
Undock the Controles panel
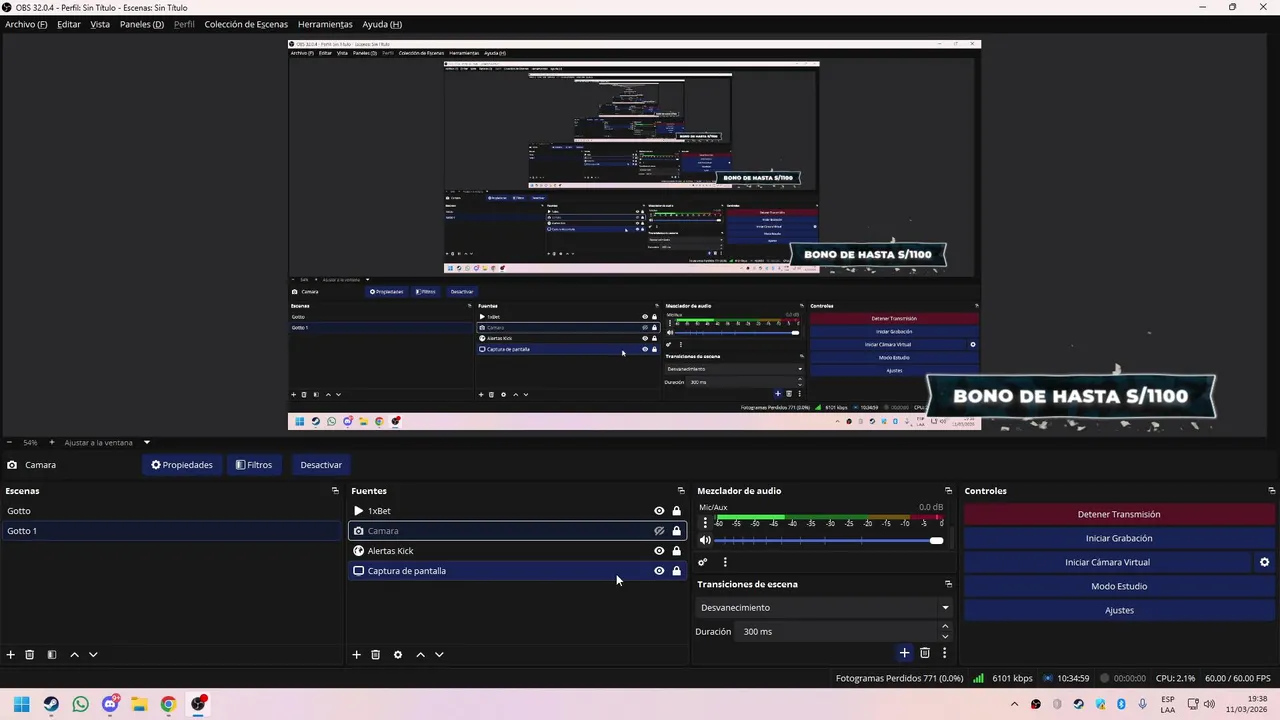point(1271,491)
